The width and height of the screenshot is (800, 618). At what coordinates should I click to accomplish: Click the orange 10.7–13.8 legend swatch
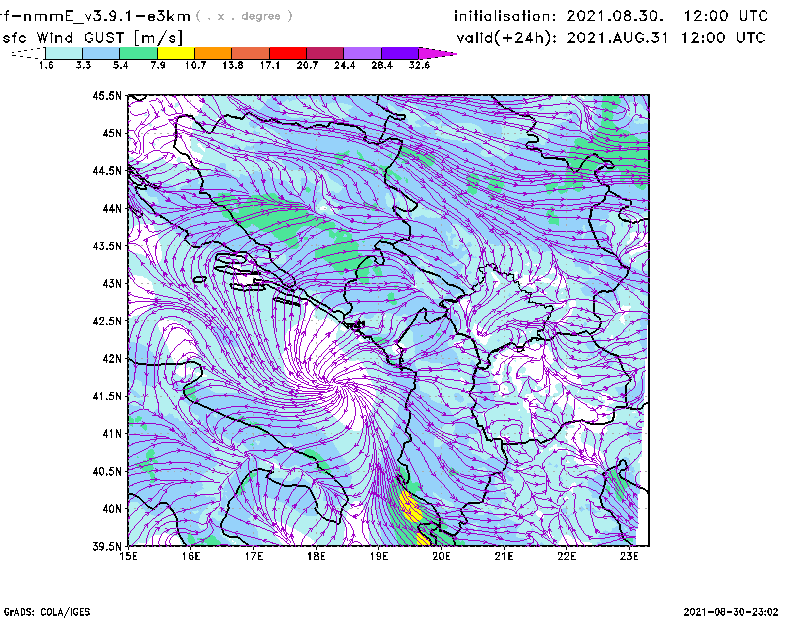[213, 53]
